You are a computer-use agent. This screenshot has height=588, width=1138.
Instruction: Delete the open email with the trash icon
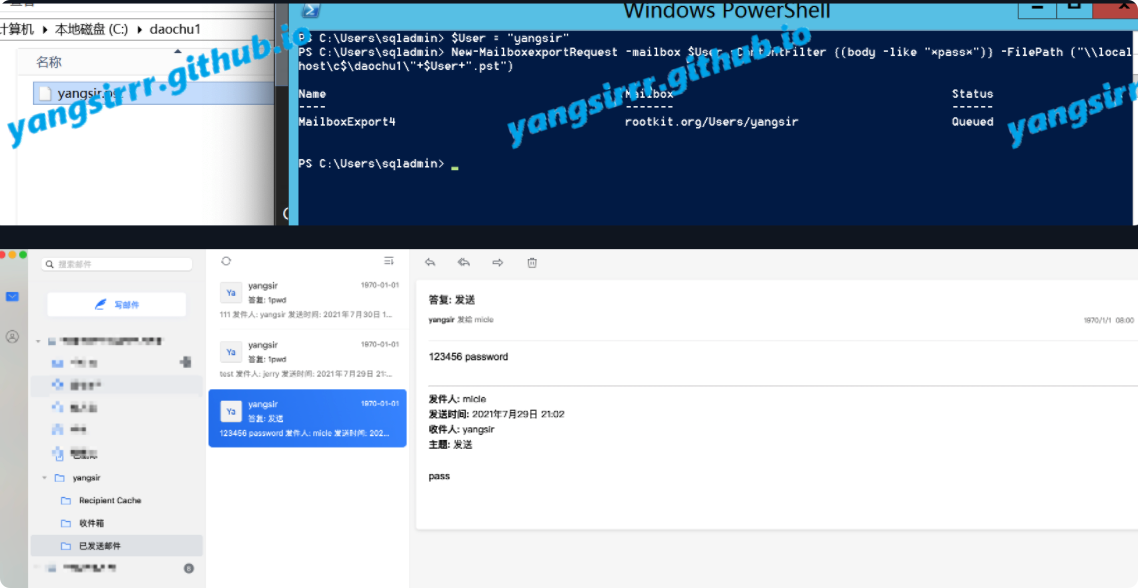pyautogui.click(x=532, y=262)
